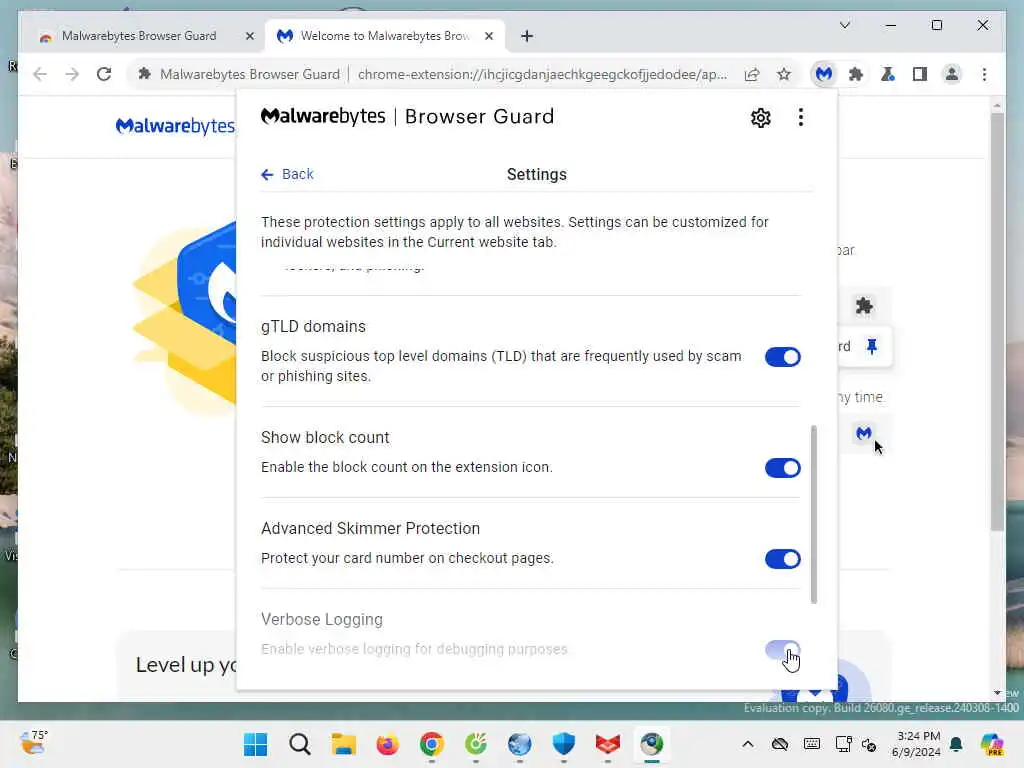Click the page vertical scrollbar
1024x768 pixels.
(x=997, y=321)
